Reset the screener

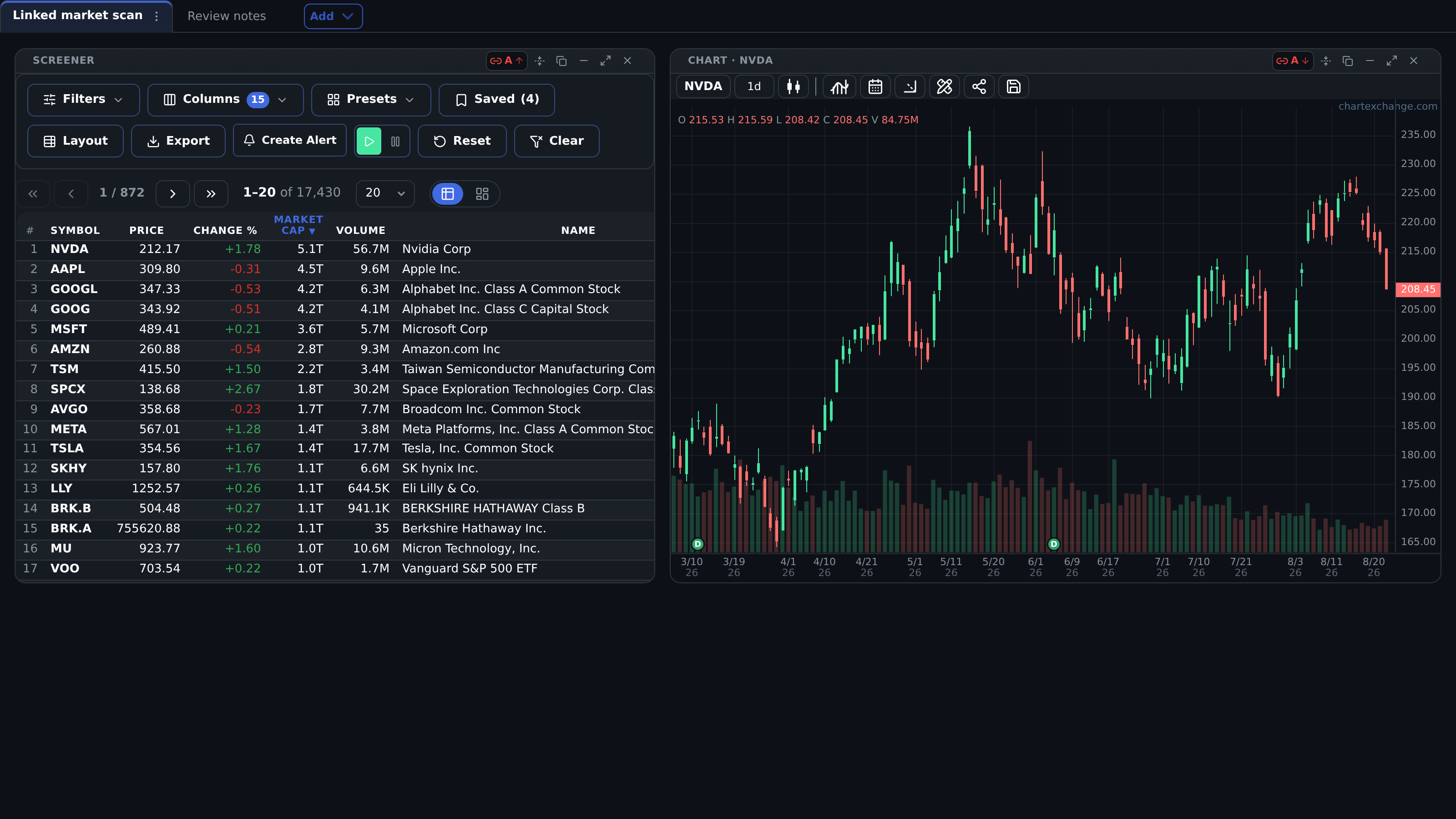tap(462, 142)
